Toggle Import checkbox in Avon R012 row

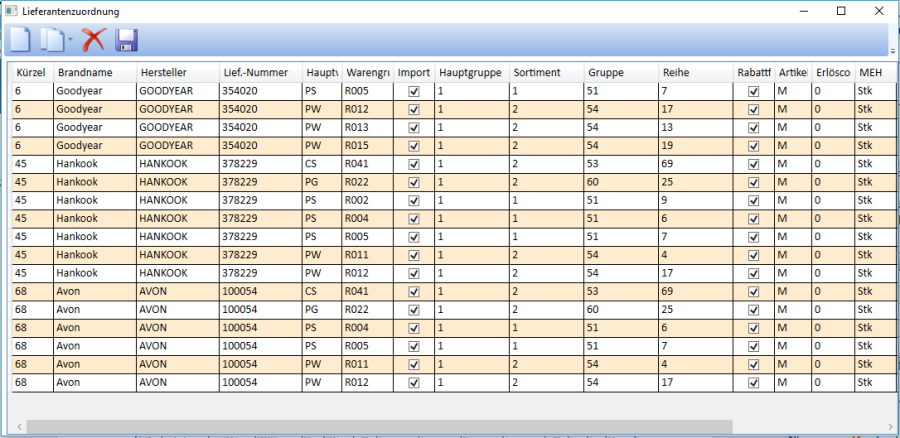(414, 382)
